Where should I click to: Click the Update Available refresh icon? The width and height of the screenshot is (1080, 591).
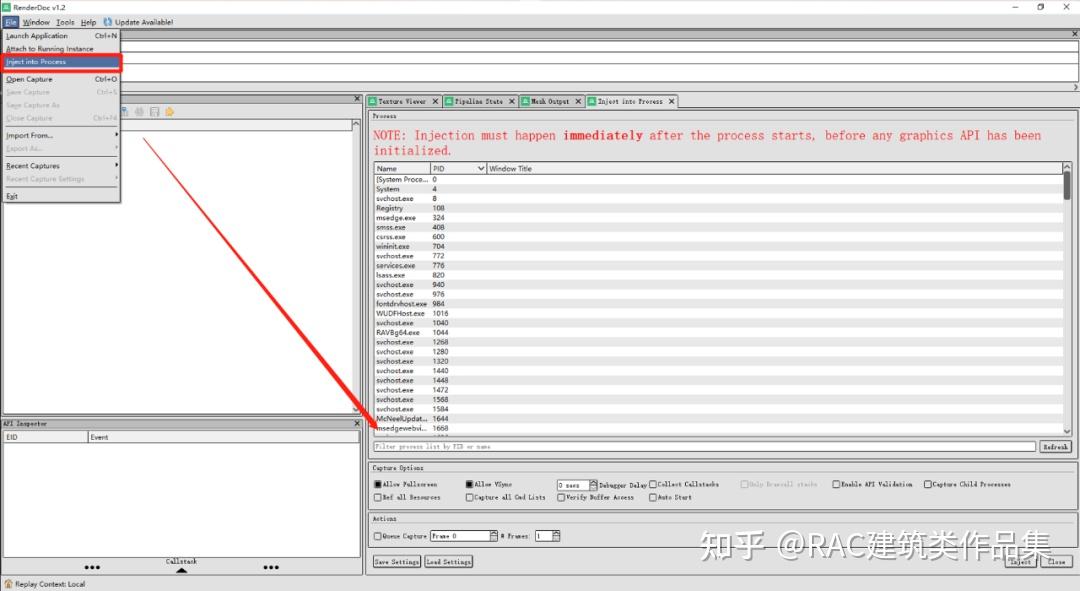point(107,22)
